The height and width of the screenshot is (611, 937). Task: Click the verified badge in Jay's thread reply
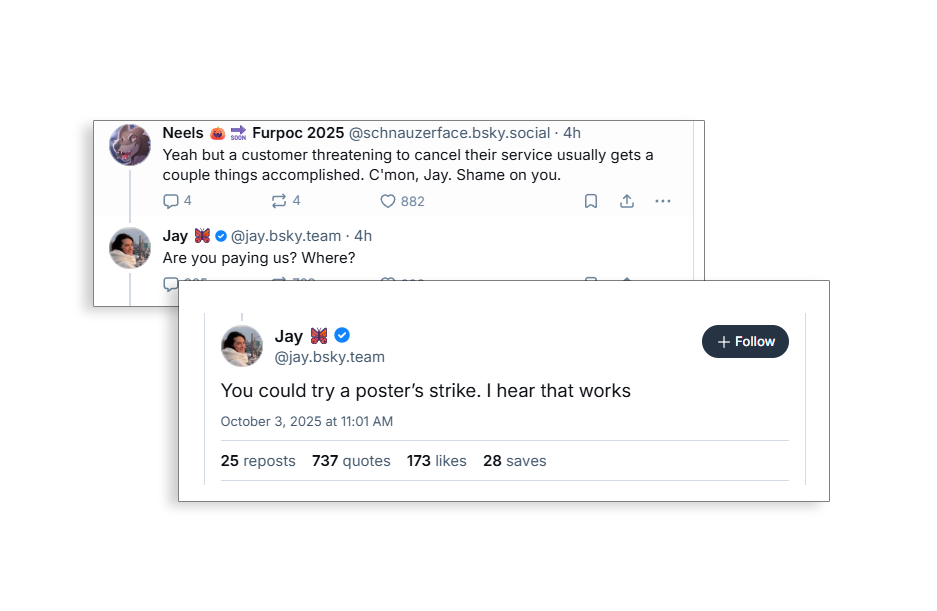click(x=221, y=236)
